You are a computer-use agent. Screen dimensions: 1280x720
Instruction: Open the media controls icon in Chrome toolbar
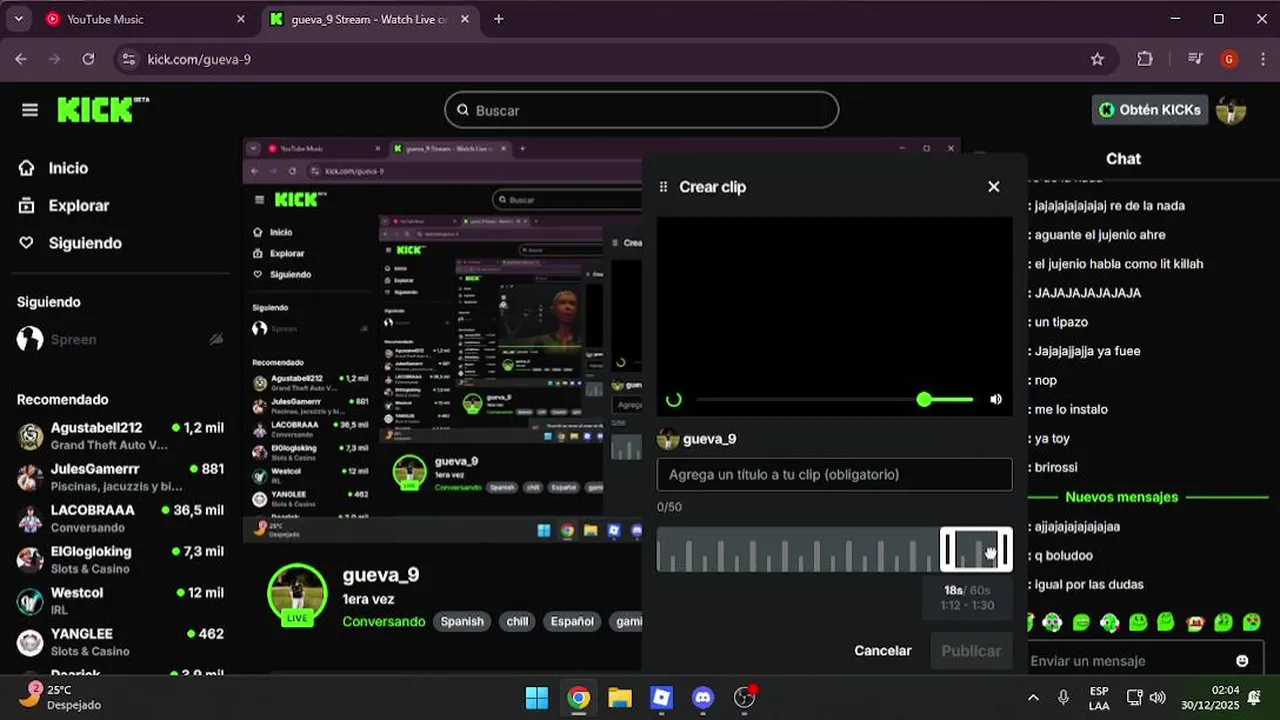click(x=1194, y=59)
